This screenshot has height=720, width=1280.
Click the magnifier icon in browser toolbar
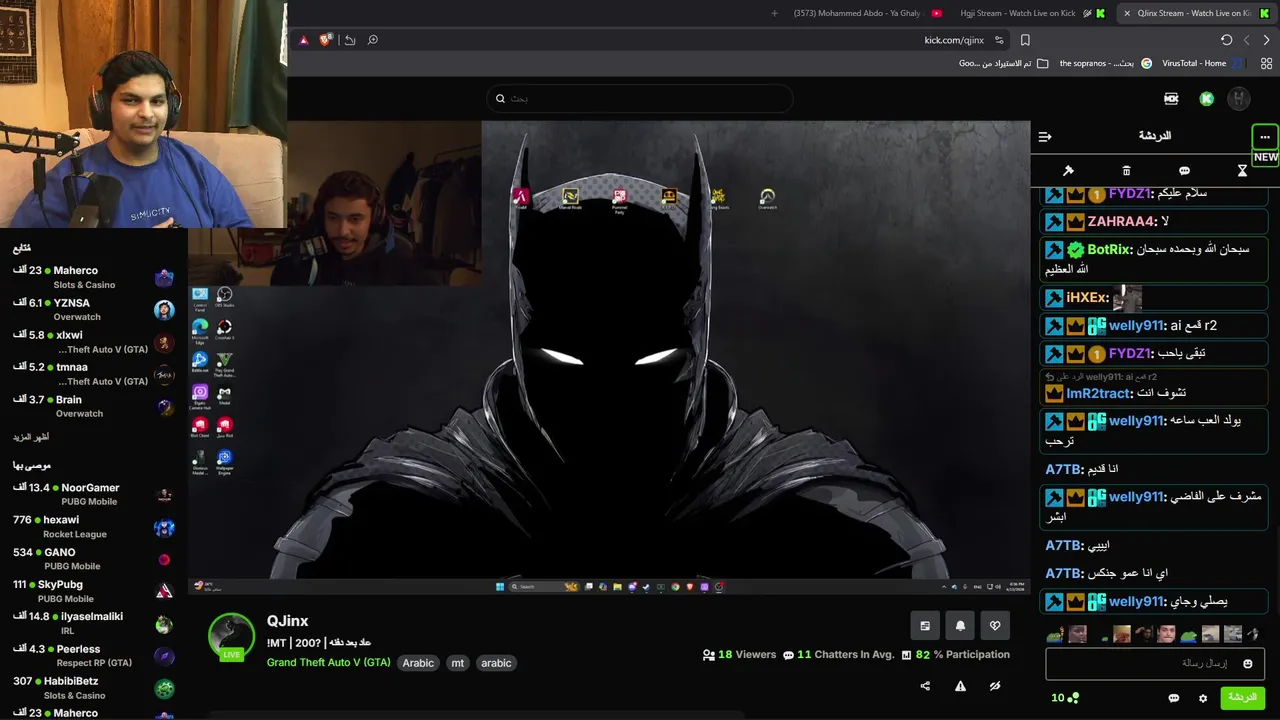point(372,40)
